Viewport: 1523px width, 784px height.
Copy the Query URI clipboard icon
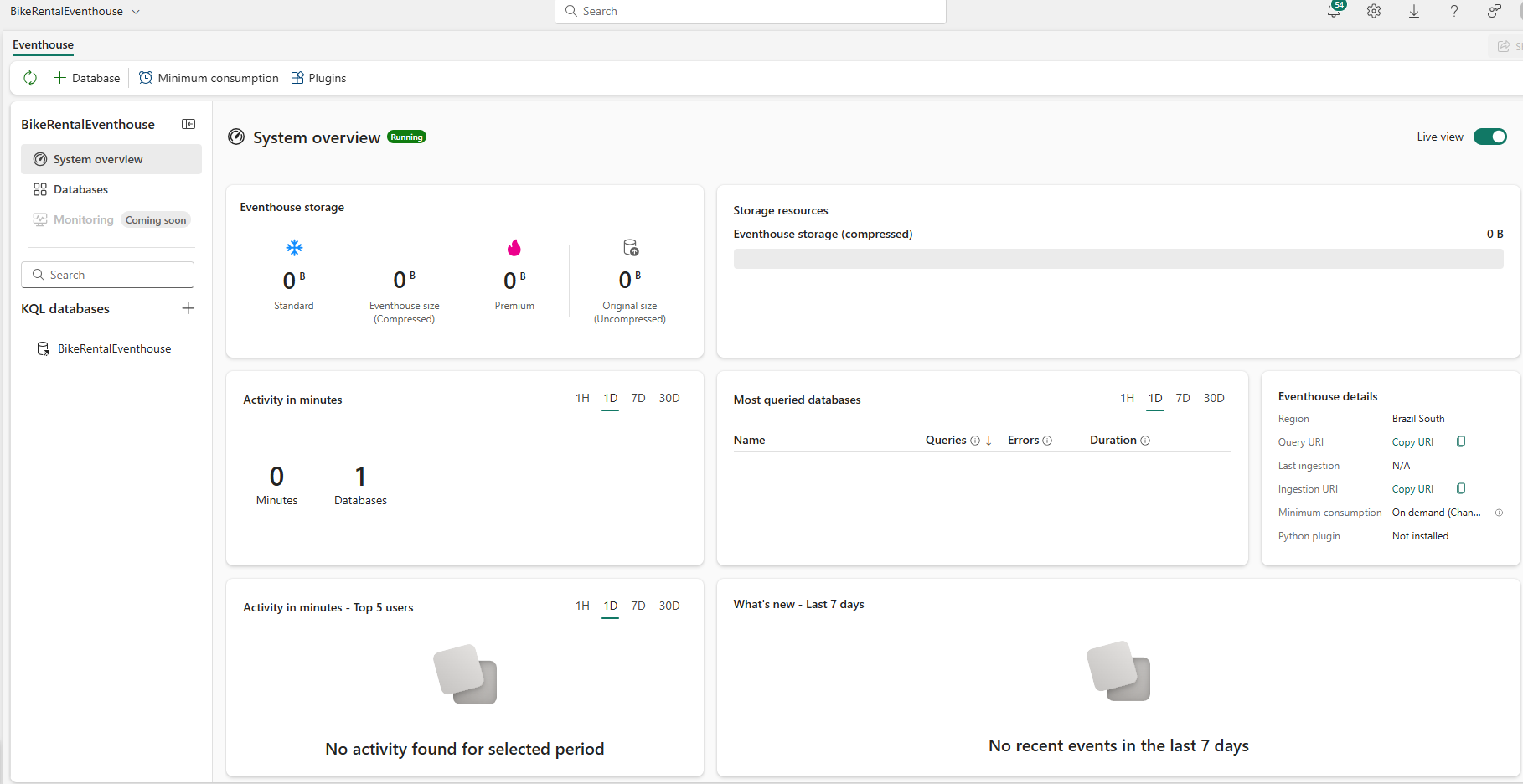(1461, 441)
